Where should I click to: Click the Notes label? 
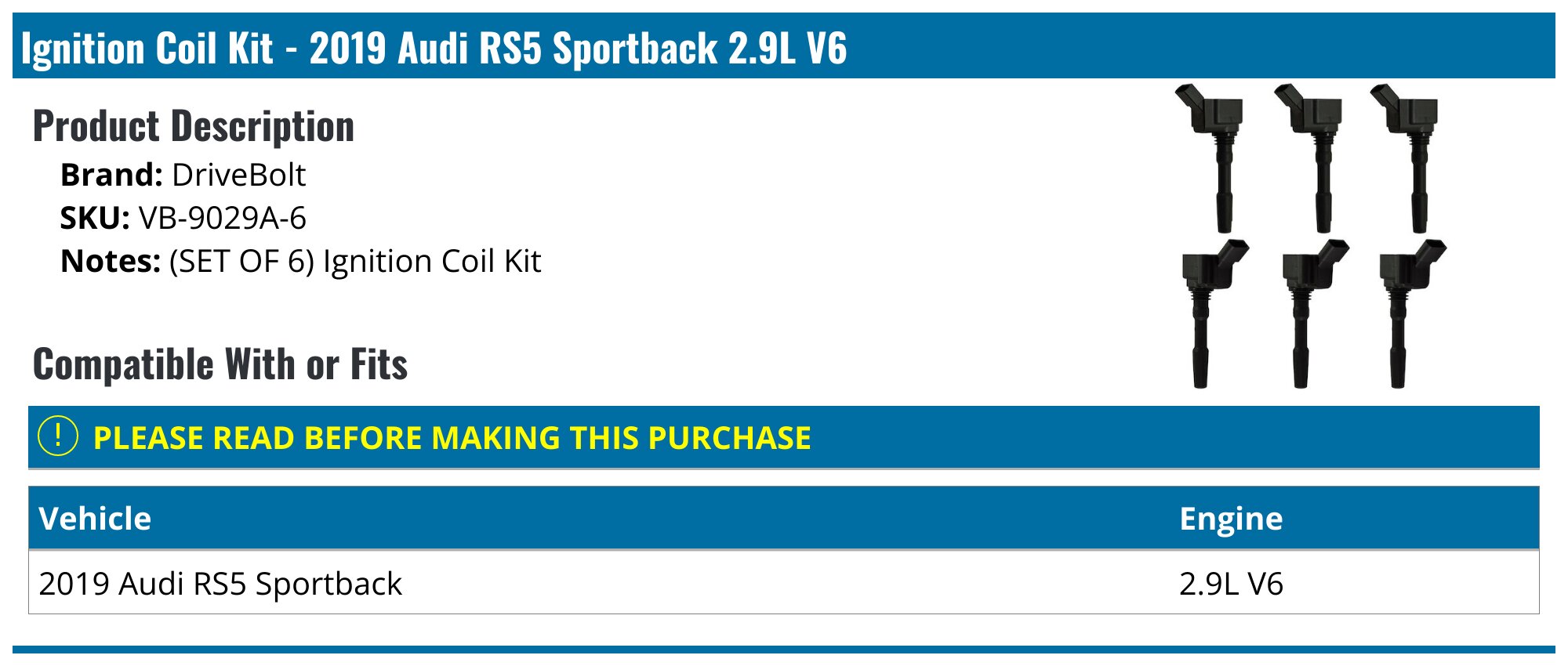111,262
